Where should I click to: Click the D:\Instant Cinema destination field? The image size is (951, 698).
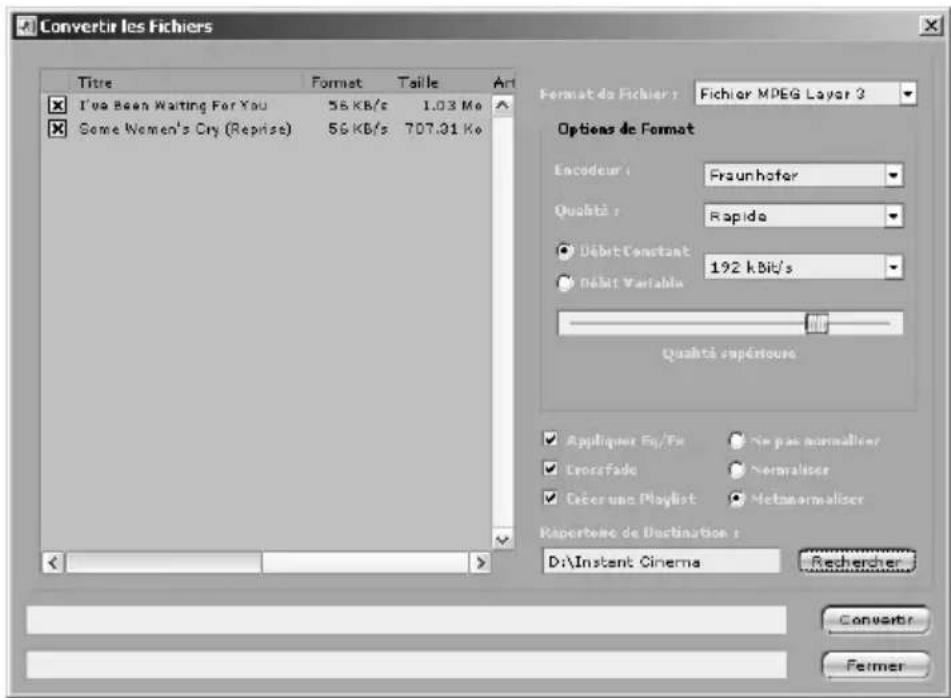662,562
